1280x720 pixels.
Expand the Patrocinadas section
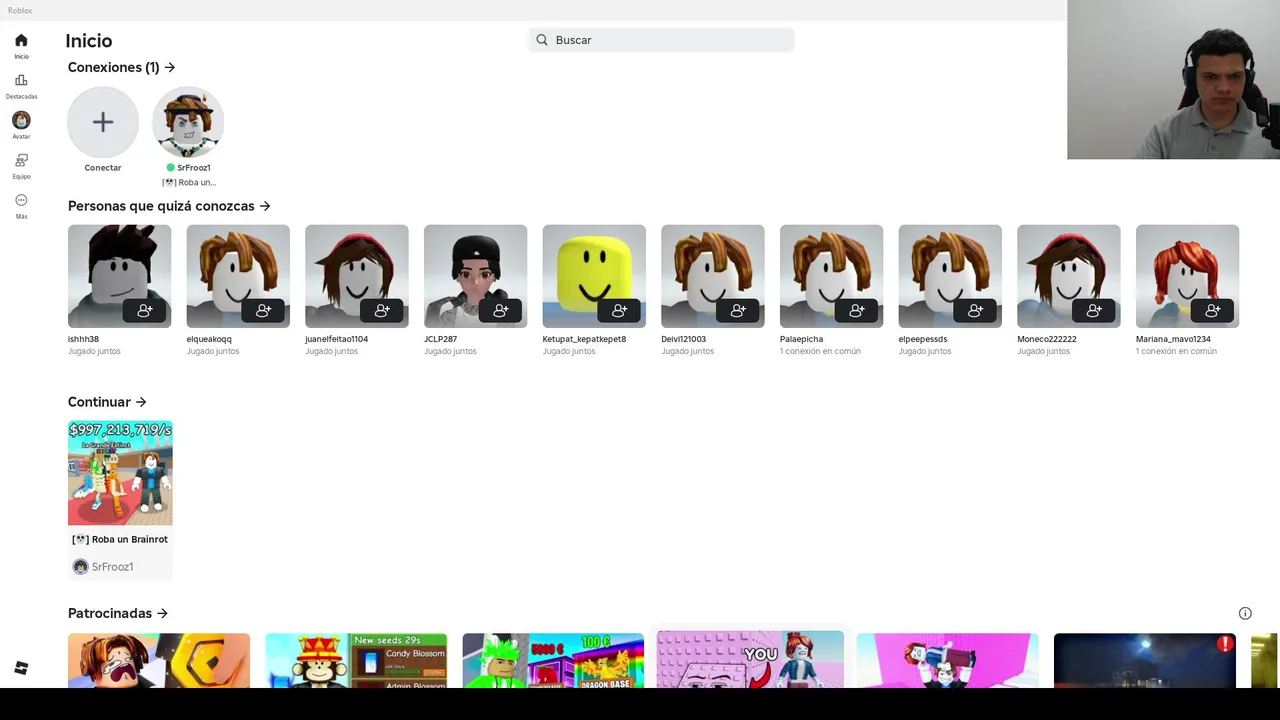point(117,613)
